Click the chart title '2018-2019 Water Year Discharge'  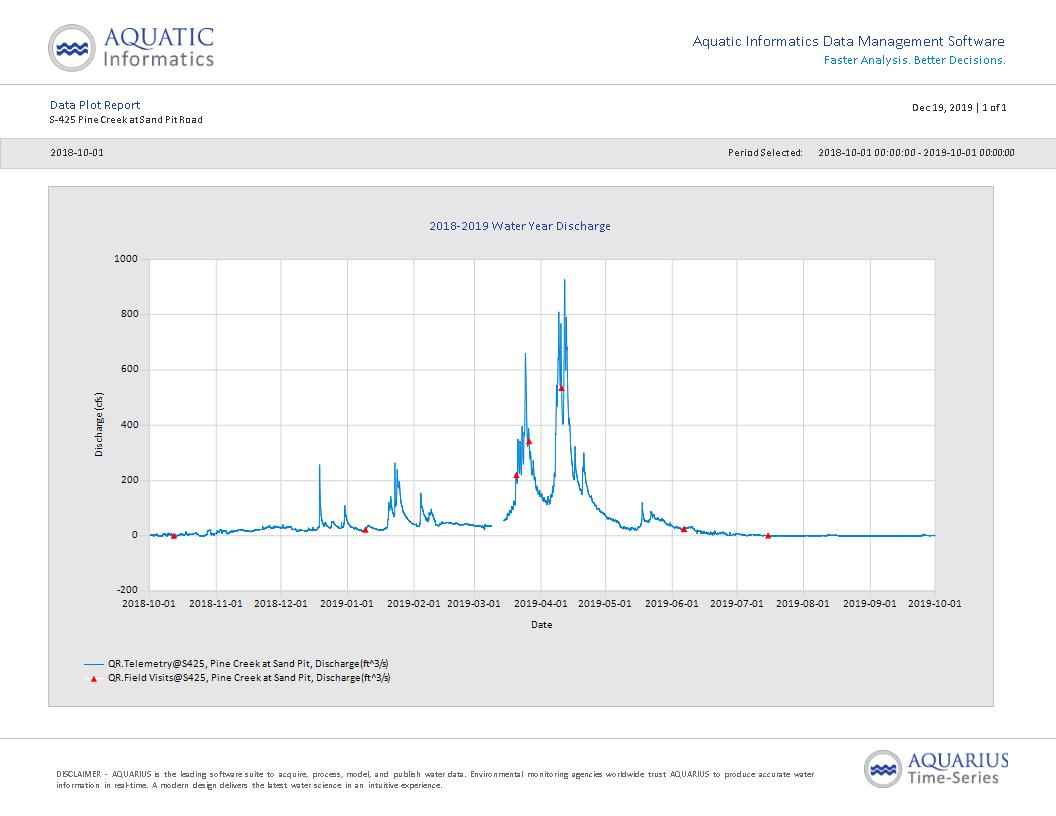[x=520, y=226]
